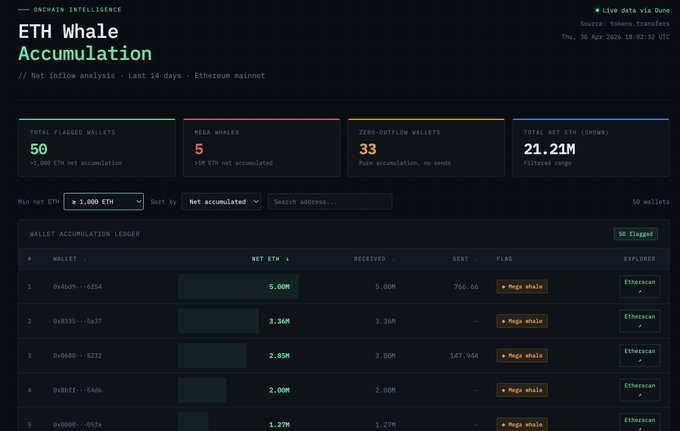Screen dimensions: 680x431
Task: Click Mega whale flag in row 4
Action: click(522, 390)
